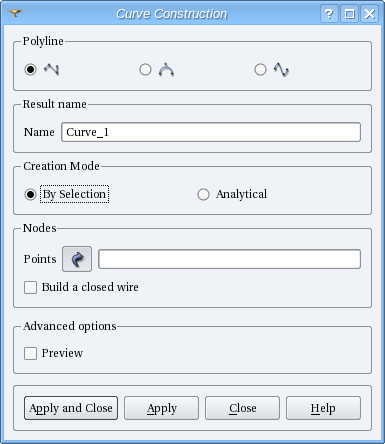Maximize the Curve Construction dialog
Viewport: 385px width, 444px height.
click(x=349, y=14)
